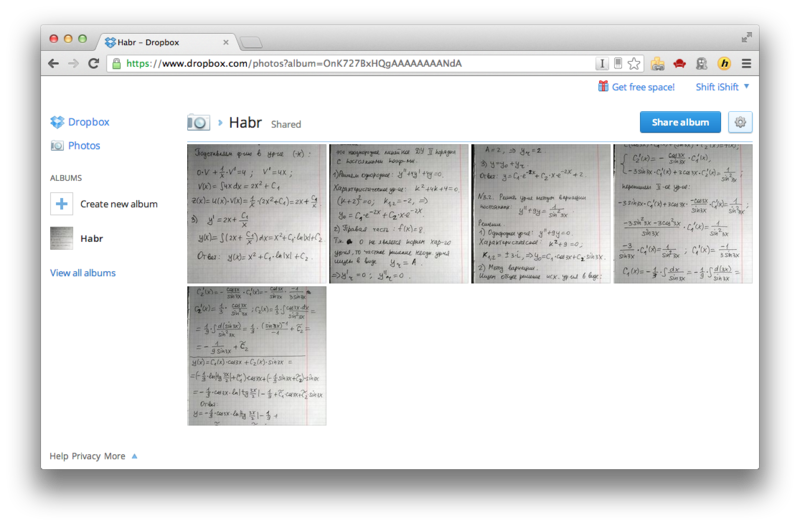
Task: Open a new browser tab
Action: pos(251,42)
